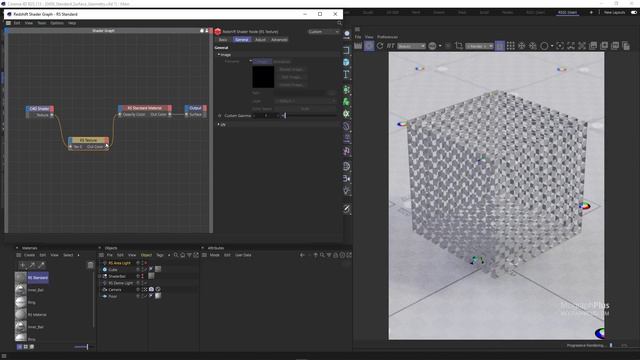This screenshot has height=360, width=640.
Task: Click the Custom Gamma value field
Action: pos(266,116)
